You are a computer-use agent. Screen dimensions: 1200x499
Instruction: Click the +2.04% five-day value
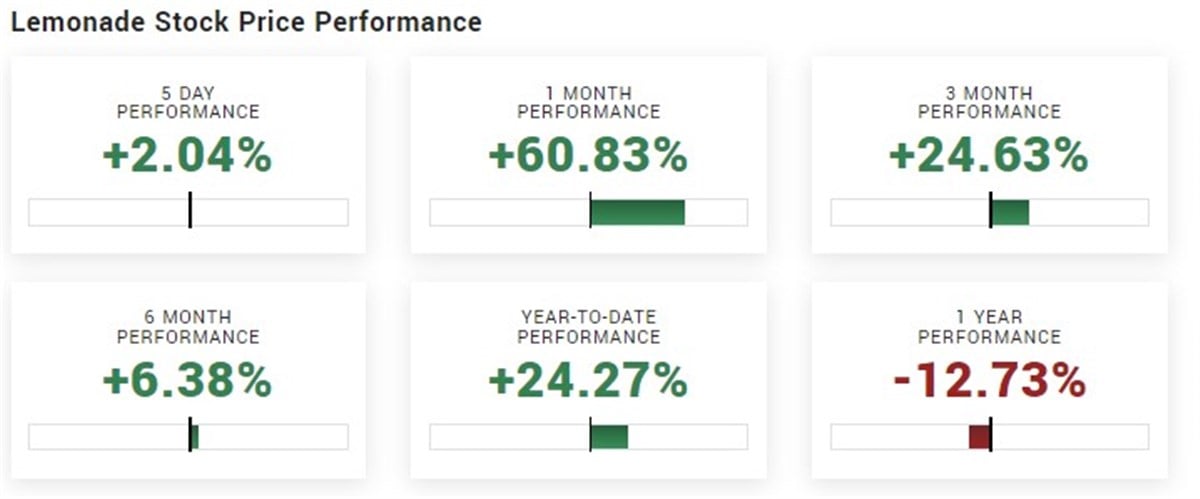pyautogui.click(x=188, y=155)
